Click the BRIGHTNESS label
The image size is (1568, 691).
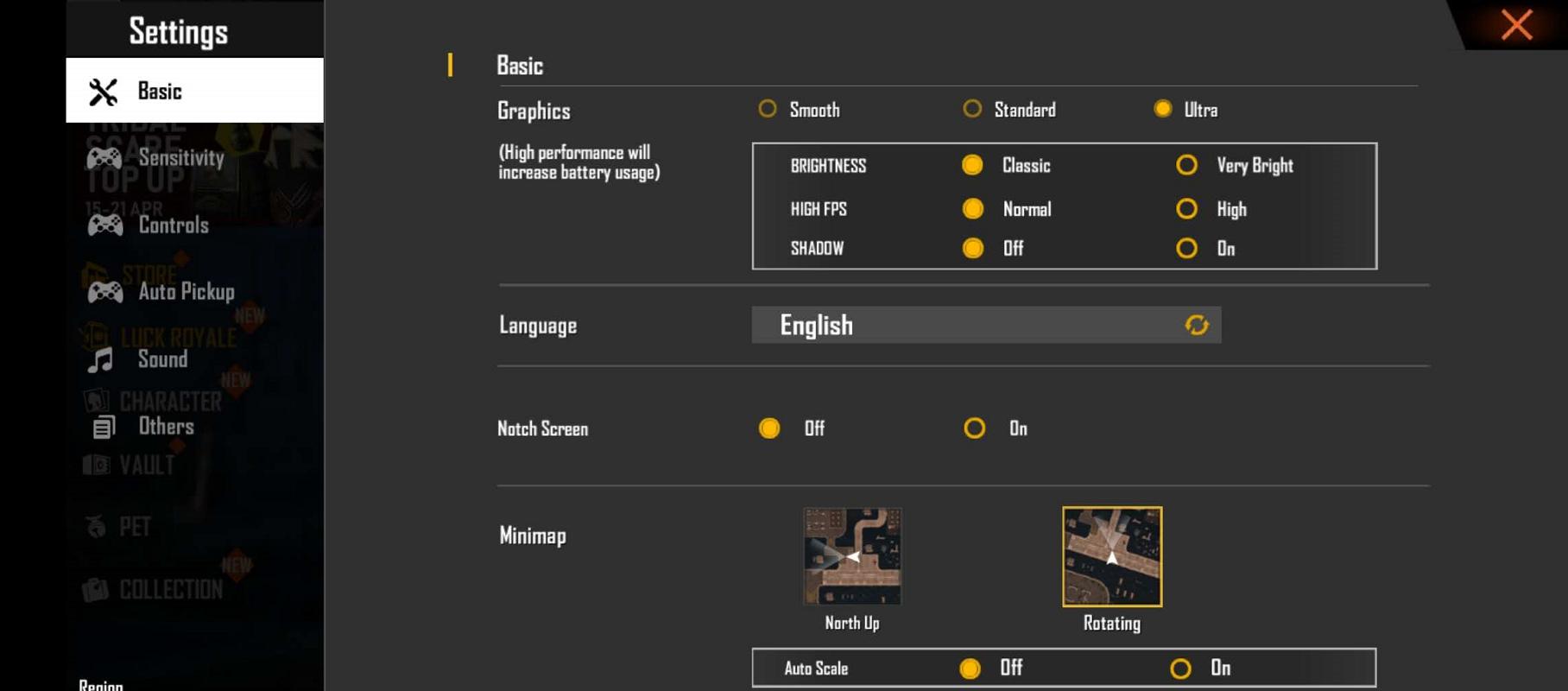tap(828, 166)
